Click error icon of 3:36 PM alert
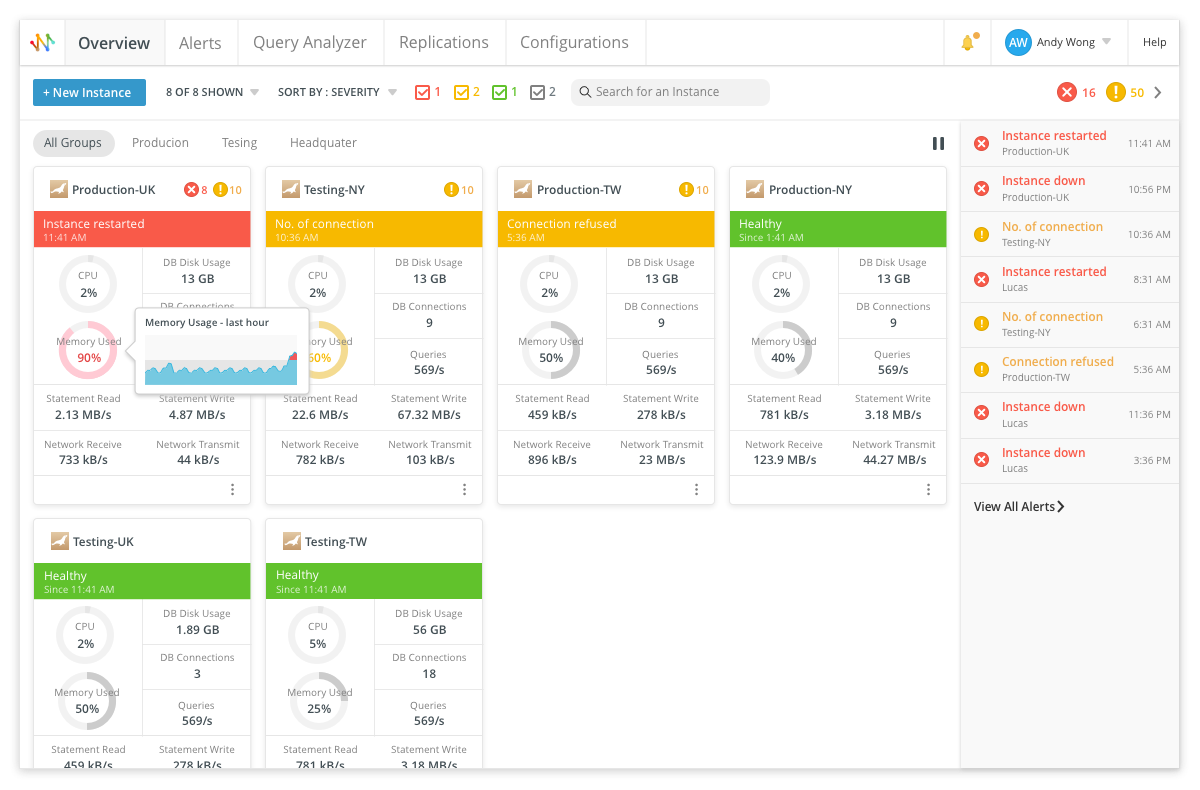 982,460
